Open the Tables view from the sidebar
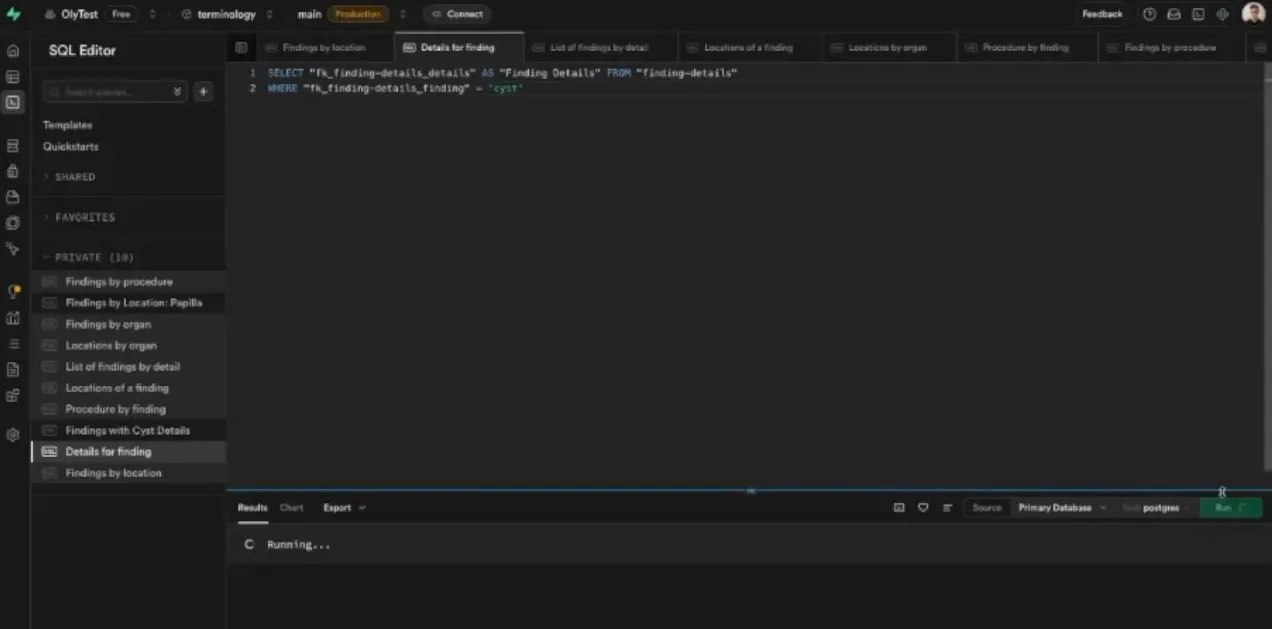Image resolution: width=1272 pixels, height=629 pixels. pyautogui.click(x=13, y=75)
